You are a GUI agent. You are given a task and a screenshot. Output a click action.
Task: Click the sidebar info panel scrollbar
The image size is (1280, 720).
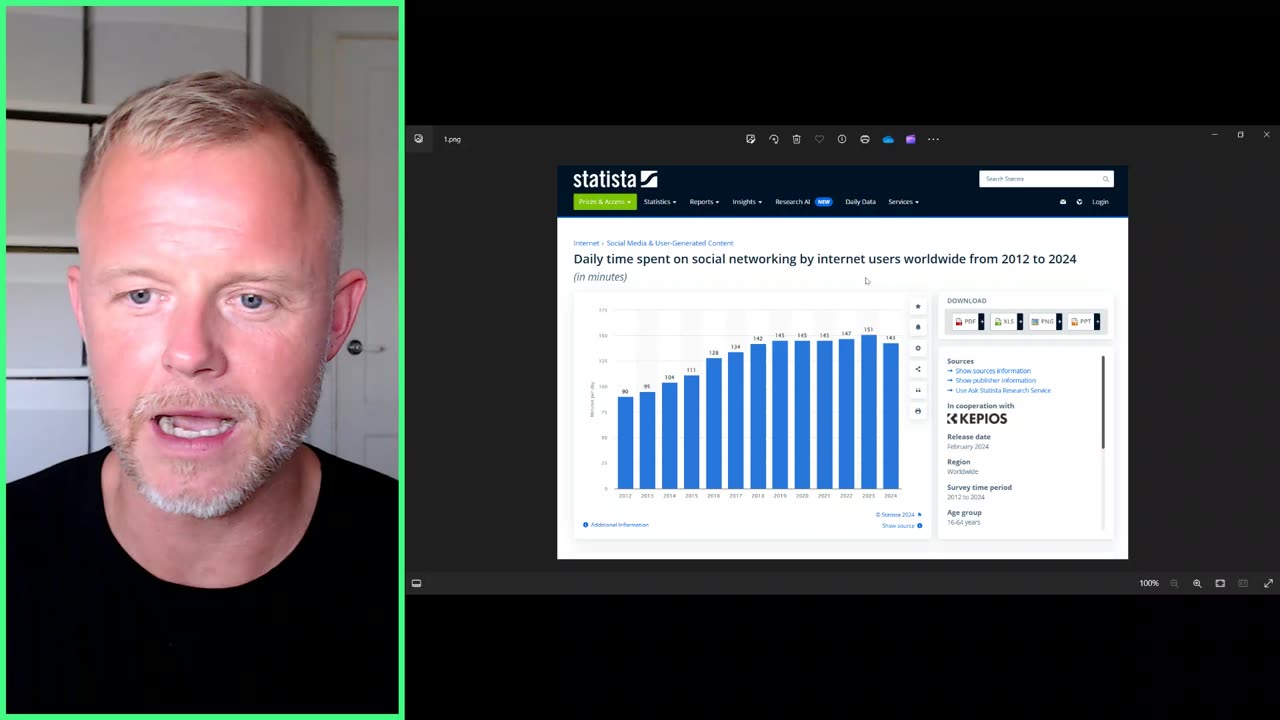(1104, 402)
